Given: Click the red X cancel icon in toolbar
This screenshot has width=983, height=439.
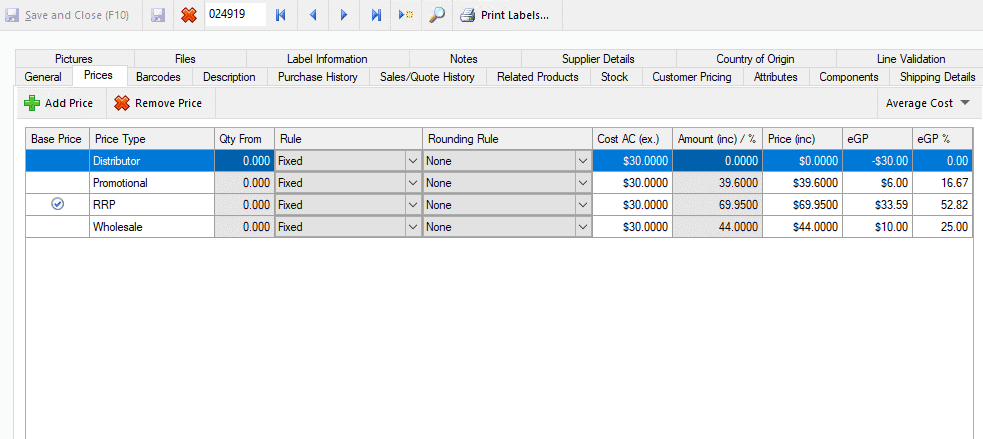Looking at the screenshot, I should tap(188, 15).
